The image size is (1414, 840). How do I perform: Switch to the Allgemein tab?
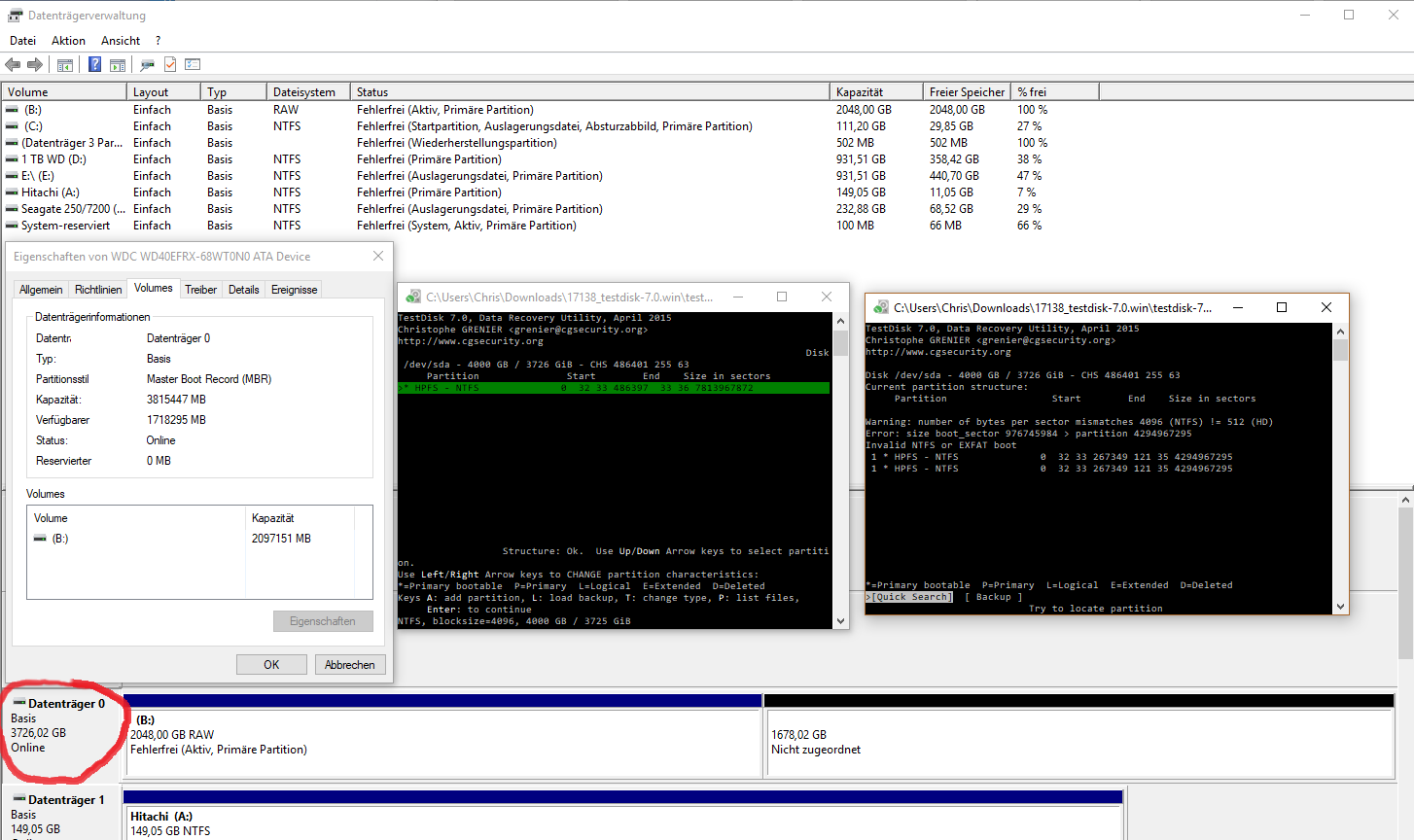coord(41,290)
